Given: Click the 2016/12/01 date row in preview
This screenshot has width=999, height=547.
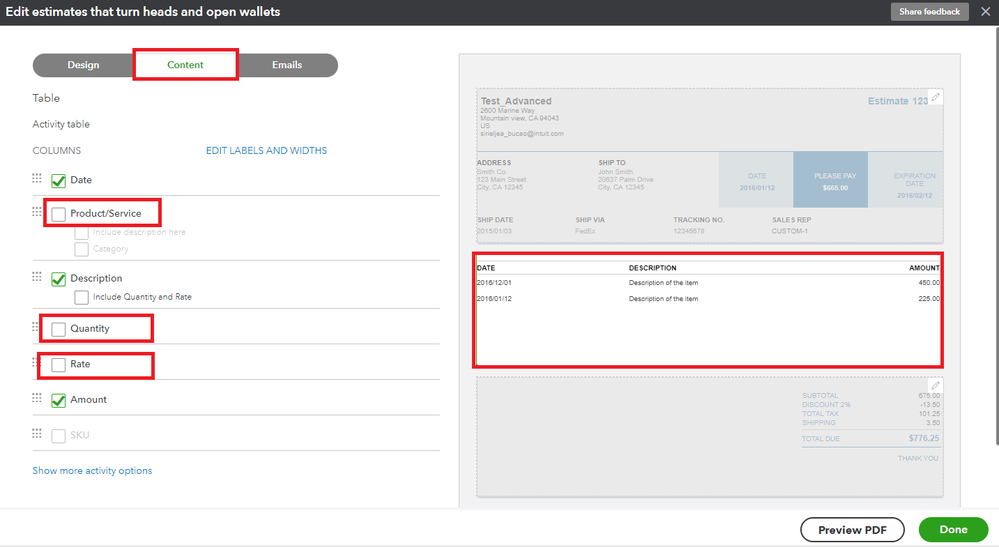Looking at the screenshot, I should [494, 283].
